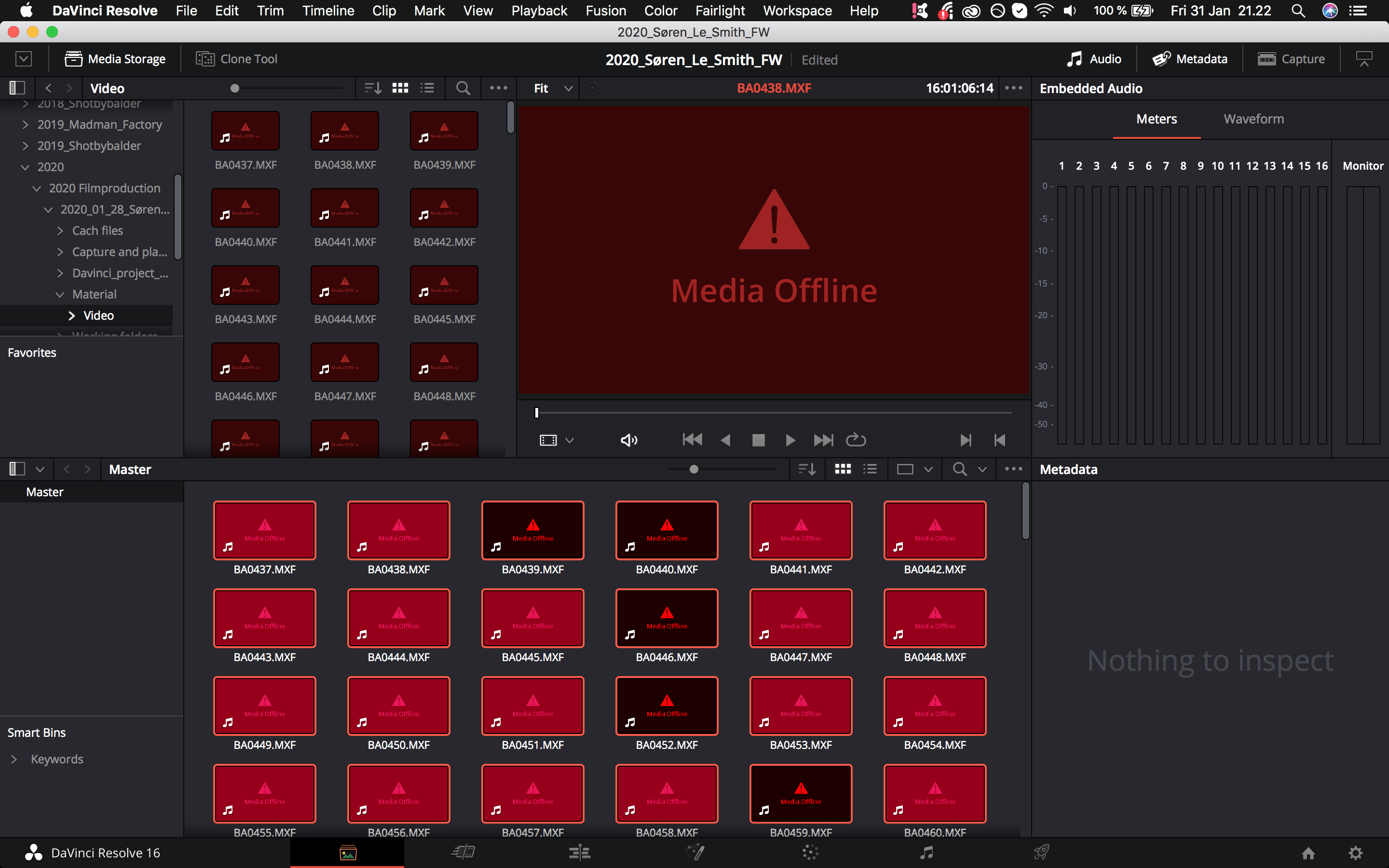Expand the 2019_Madman_Factory folder
The height and width of the screenshot is (868, 1389).
click(25, 124)
